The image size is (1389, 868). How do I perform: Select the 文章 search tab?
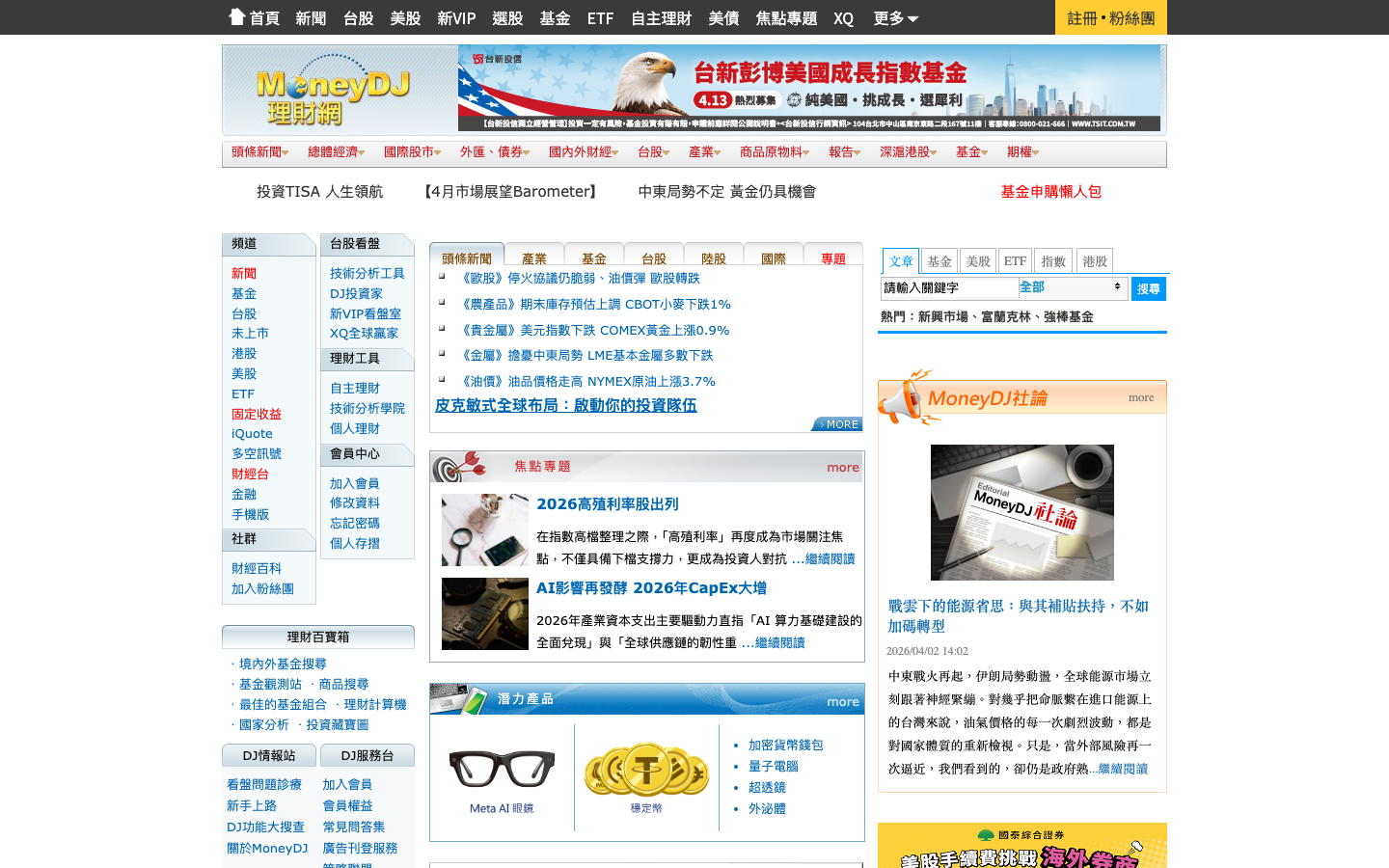click(x=901, y=261)
